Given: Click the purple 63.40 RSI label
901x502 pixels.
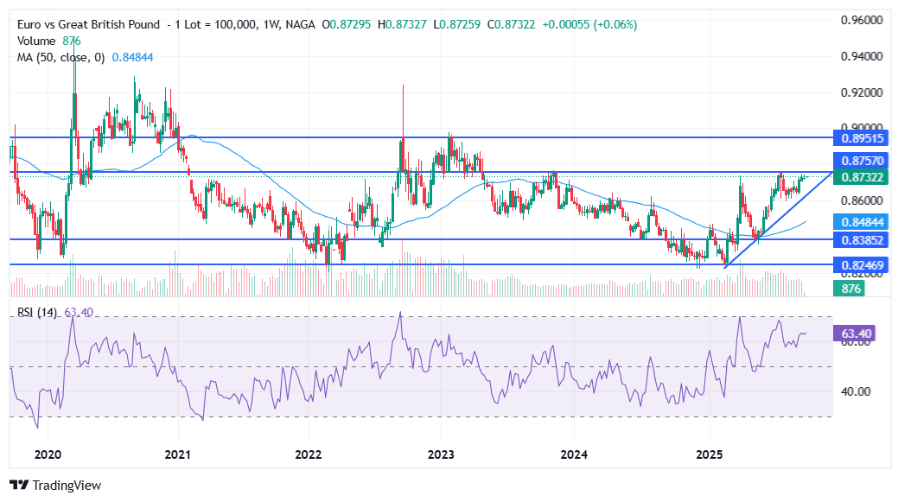Looking at the screenshot, I should [x=856, y=334].
